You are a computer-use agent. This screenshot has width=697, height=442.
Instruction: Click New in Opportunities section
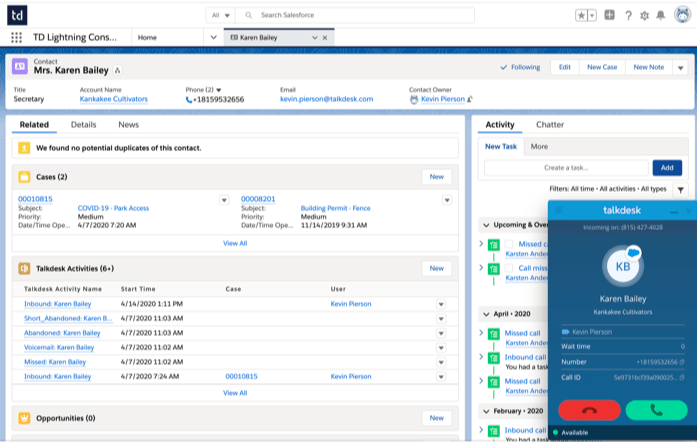(x=437, y=418)
